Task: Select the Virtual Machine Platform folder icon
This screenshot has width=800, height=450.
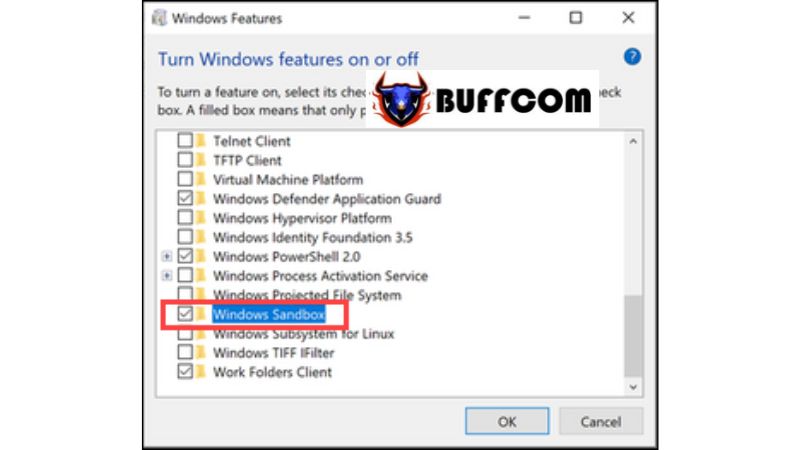Action: (201, 179)
